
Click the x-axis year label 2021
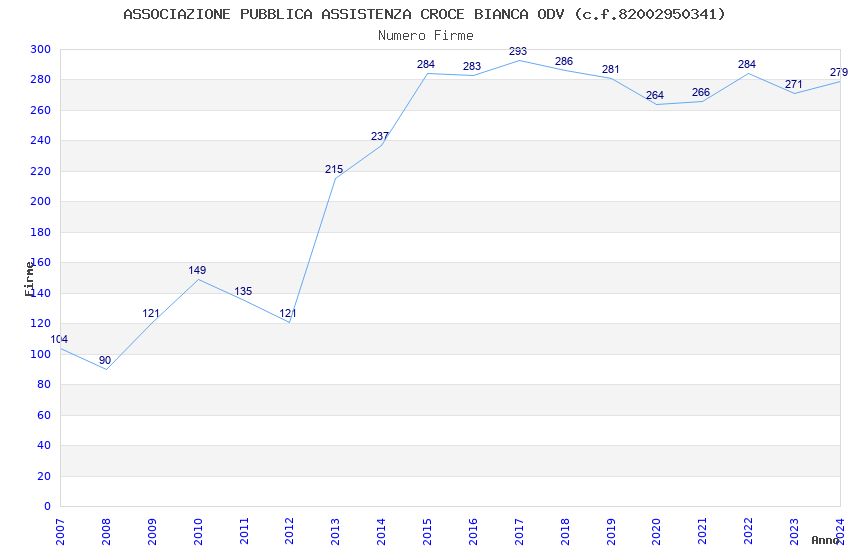click(x=703, y=532)
